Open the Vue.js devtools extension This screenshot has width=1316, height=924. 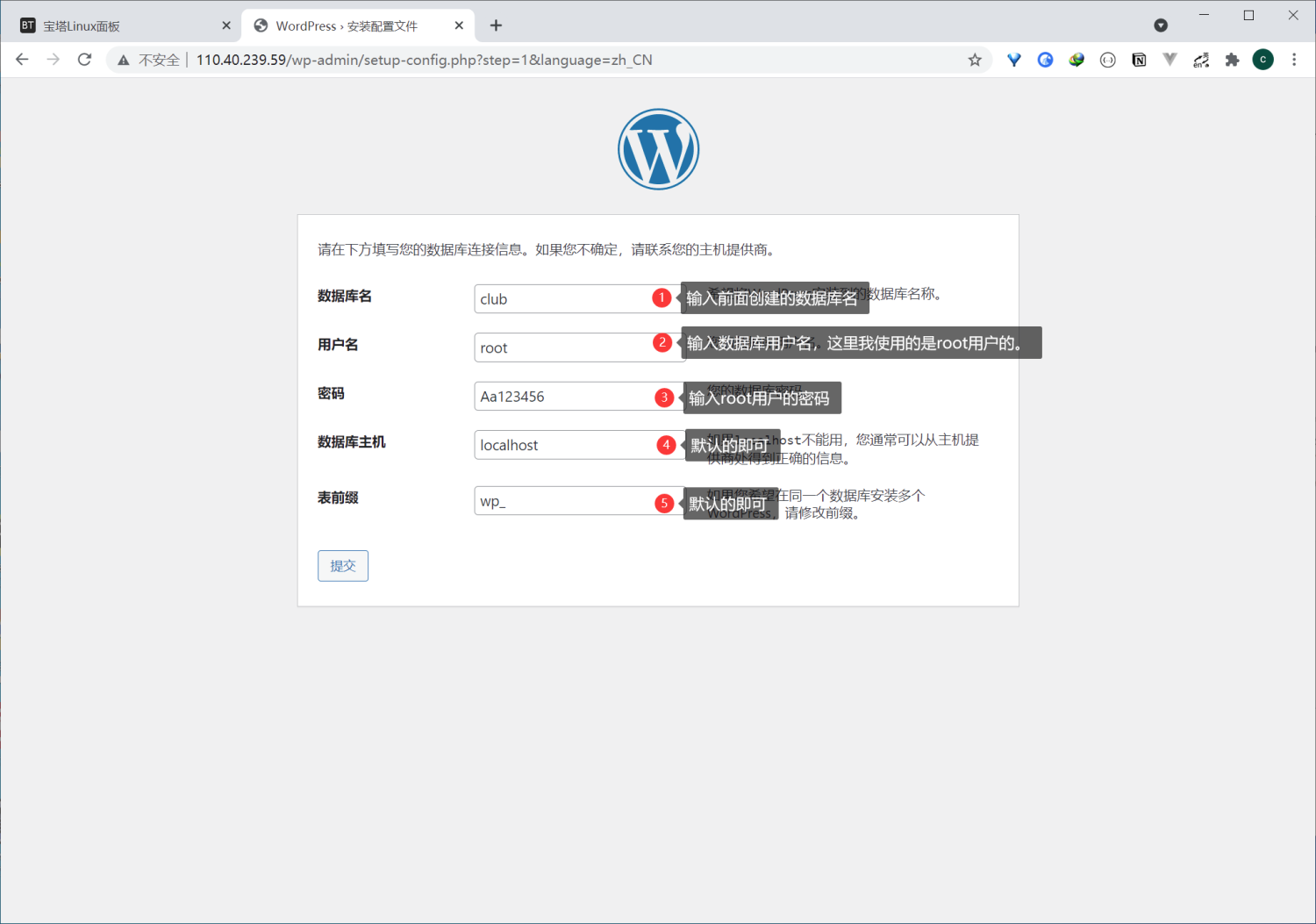pyautogui.click(x=1170, y=60)
